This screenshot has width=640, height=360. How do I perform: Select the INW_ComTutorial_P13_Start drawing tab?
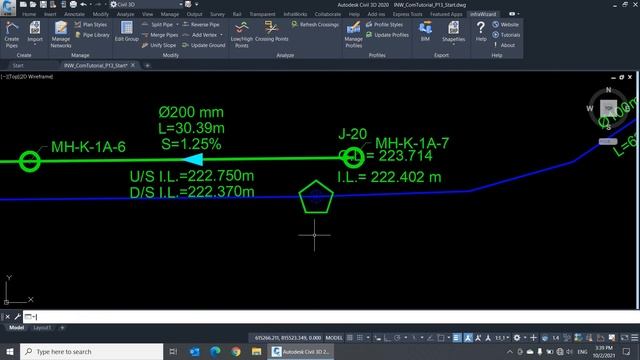click(x=96, y=65)
